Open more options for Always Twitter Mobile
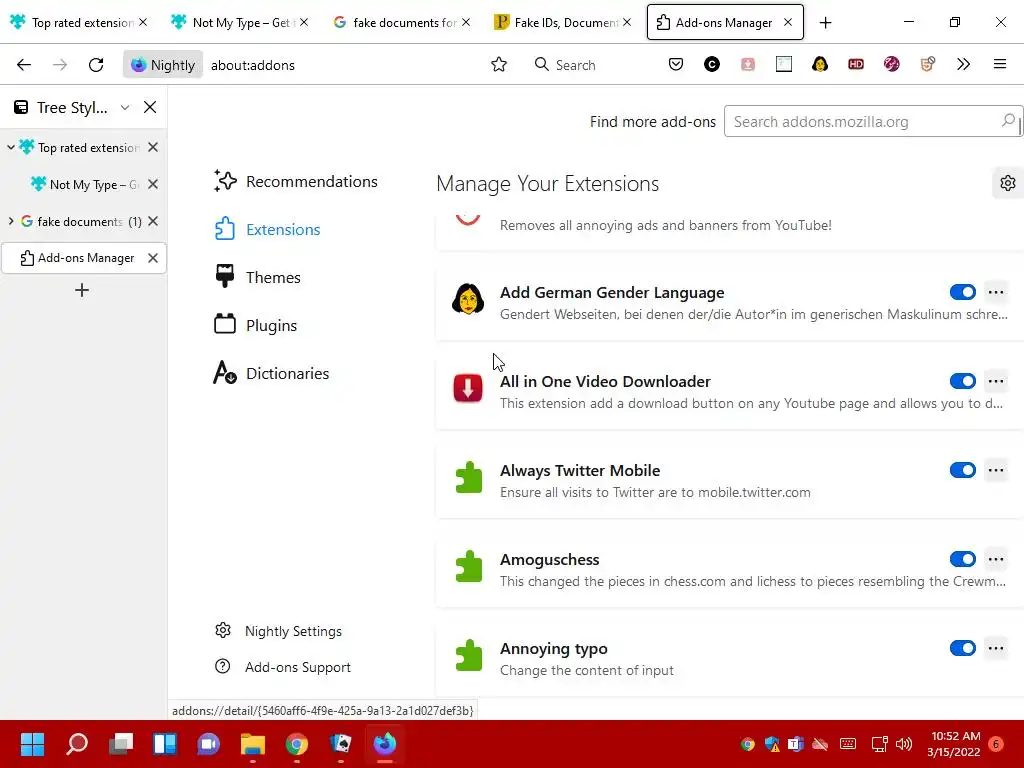Viewport: 1024px width, 768px height. (996, 470)
